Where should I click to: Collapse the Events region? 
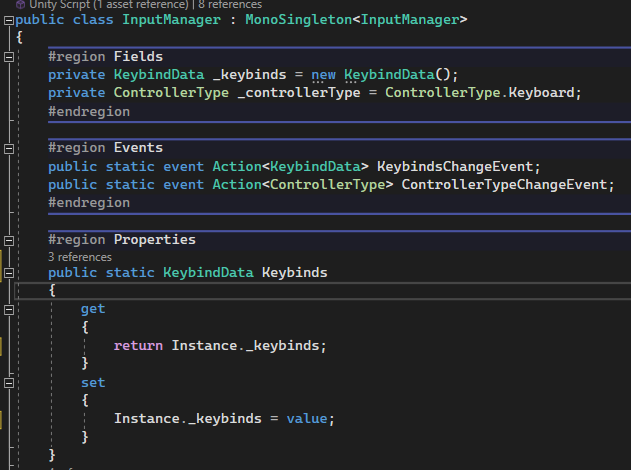coord(9,148)
